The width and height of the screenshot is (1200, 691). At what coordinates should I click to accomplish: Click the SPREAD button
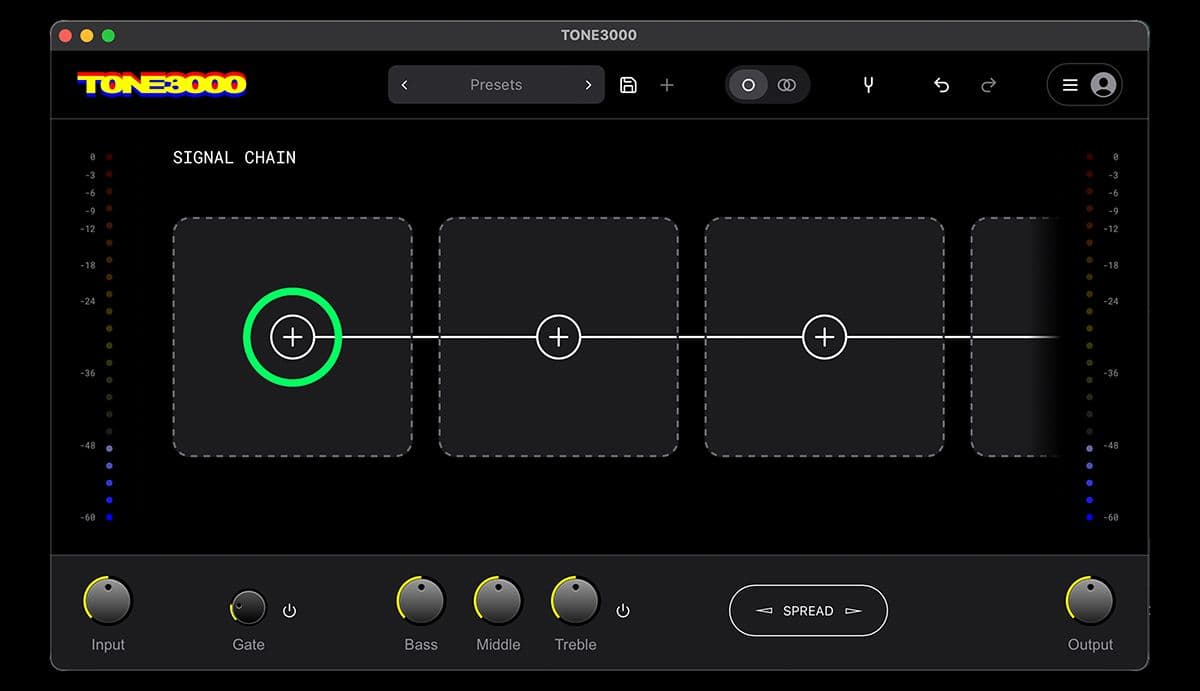coord(808,610)
